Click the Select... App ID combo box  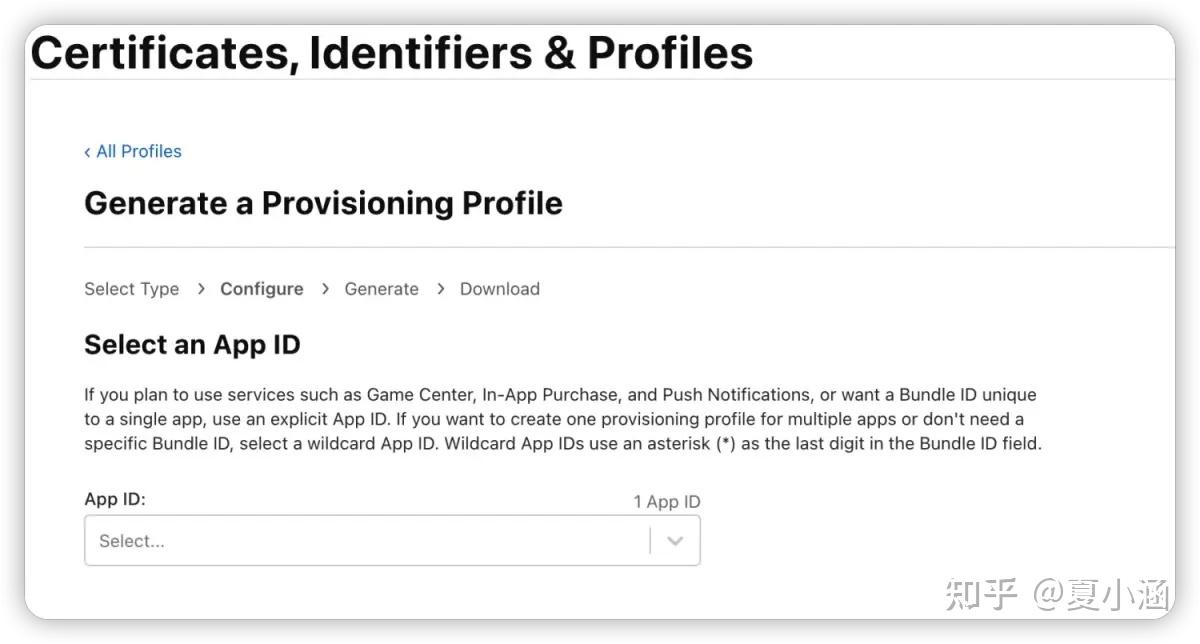[370, 541]
